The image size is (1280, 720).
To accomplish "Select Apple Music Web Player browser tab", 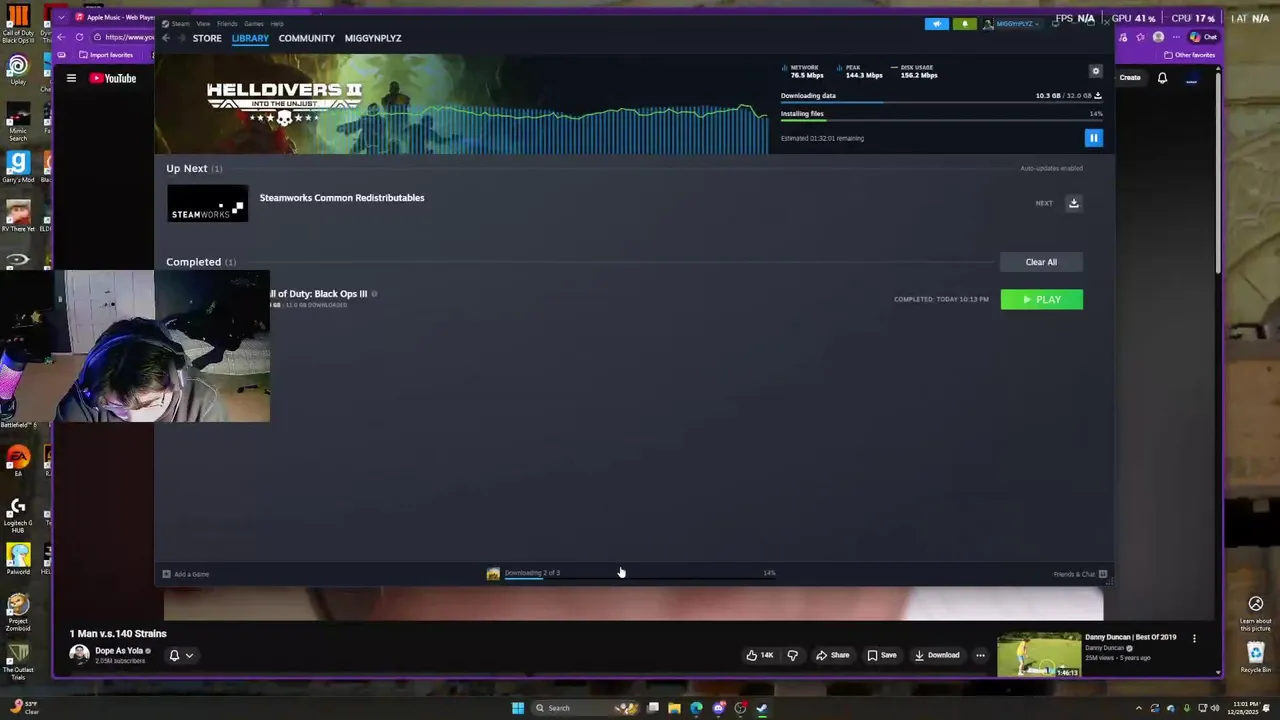I will coord(114,17).
